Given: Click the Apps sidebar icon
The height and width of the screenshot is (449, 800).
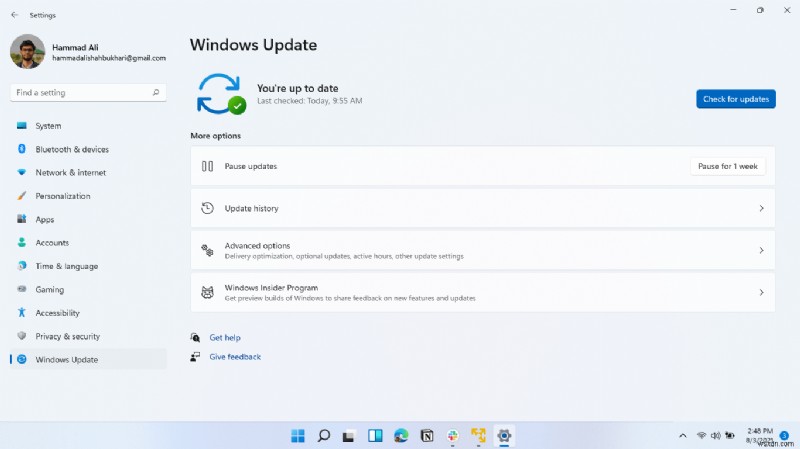Looking at the screenshot, I should (21, 219).
